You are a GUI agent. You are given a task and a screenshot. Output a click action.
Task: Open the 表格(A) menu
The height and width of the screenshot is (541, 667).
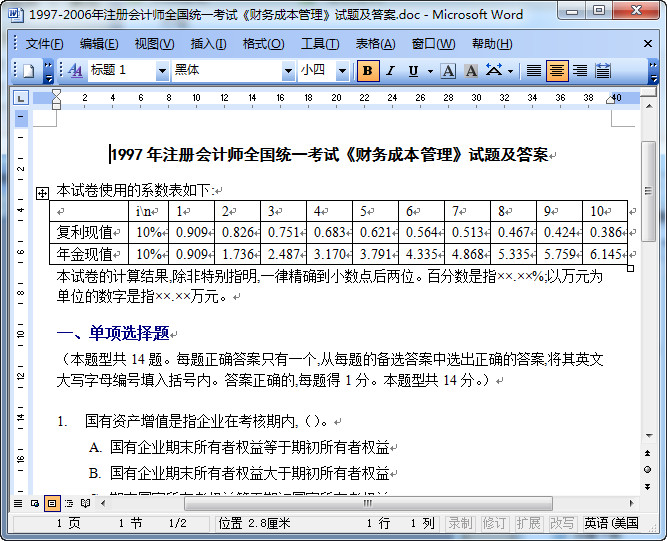(375, 44)
